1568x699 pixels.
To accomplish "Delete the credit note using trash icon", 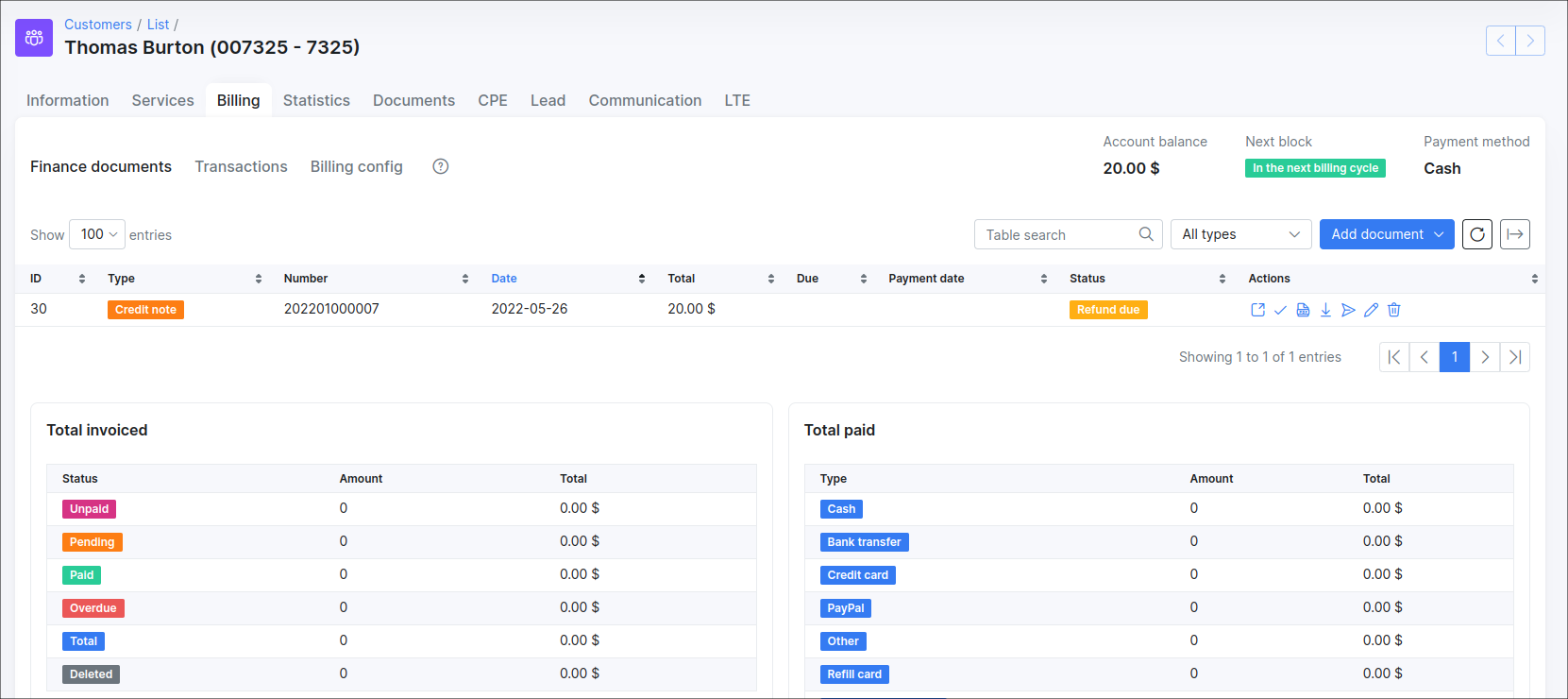I will pos(1393,310).
